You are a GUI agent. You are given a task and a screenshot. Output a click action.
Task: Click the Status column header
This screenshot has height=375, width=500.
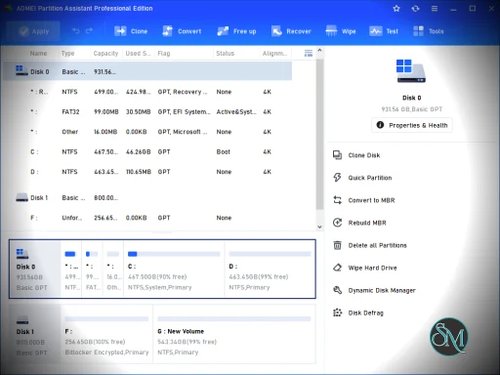point(225,53)
